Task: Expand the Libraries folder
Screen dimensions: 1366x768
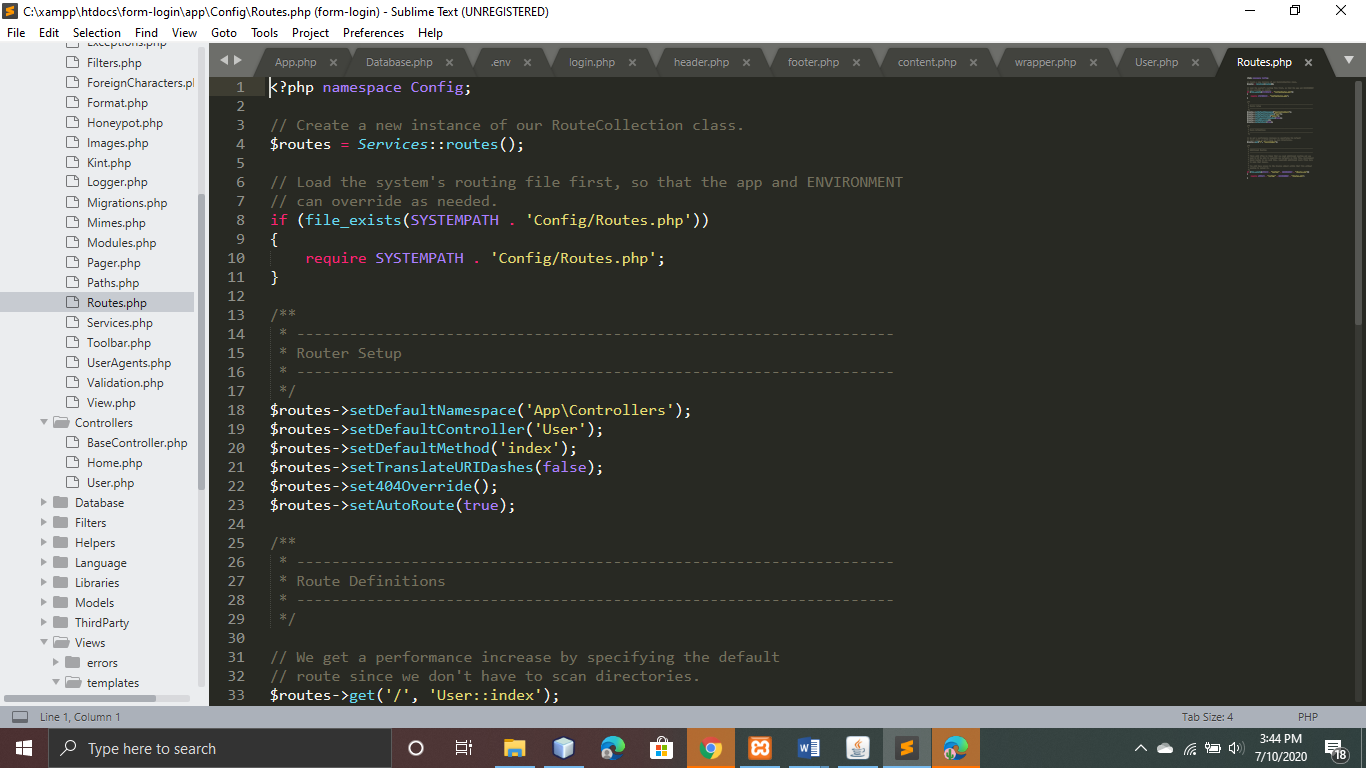Action: (x=44, y=583)
